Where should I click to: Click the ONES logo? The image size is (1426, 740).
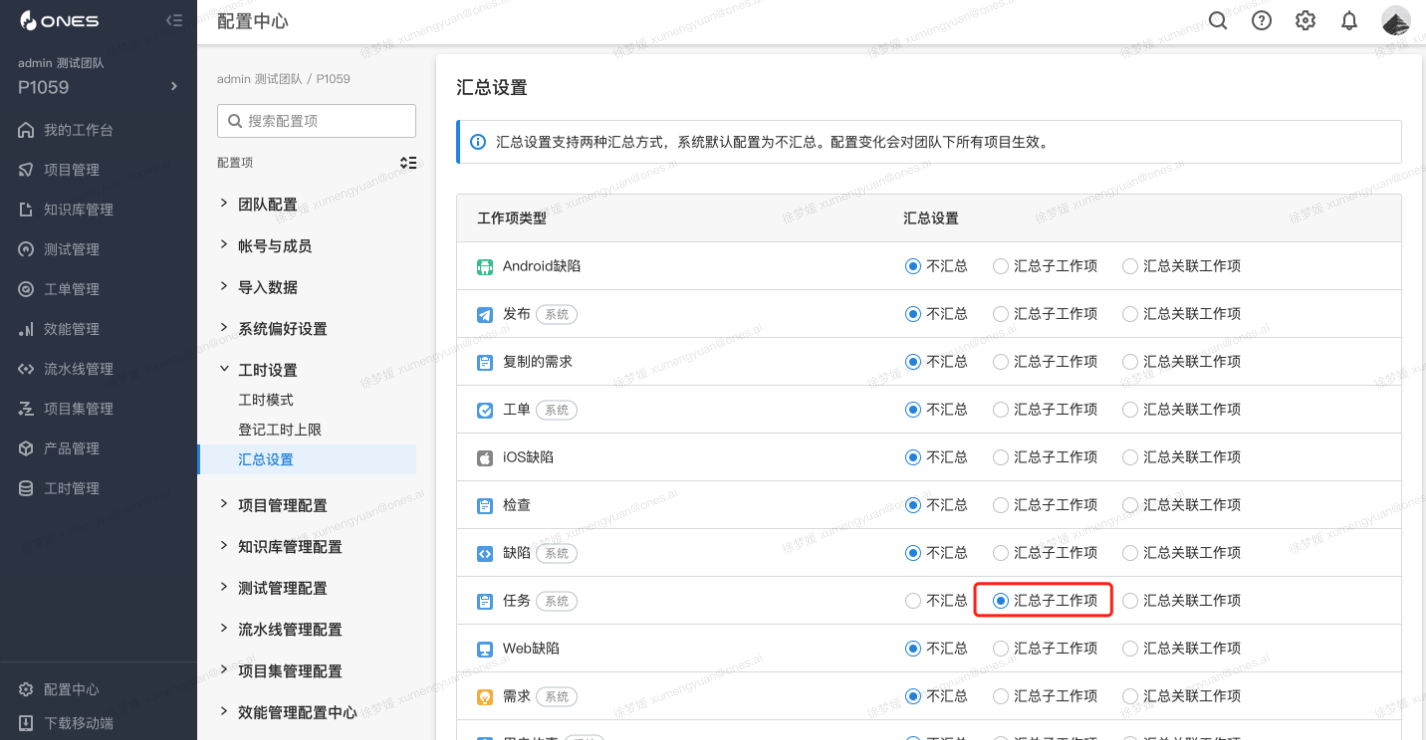click(x=58, y=21)
